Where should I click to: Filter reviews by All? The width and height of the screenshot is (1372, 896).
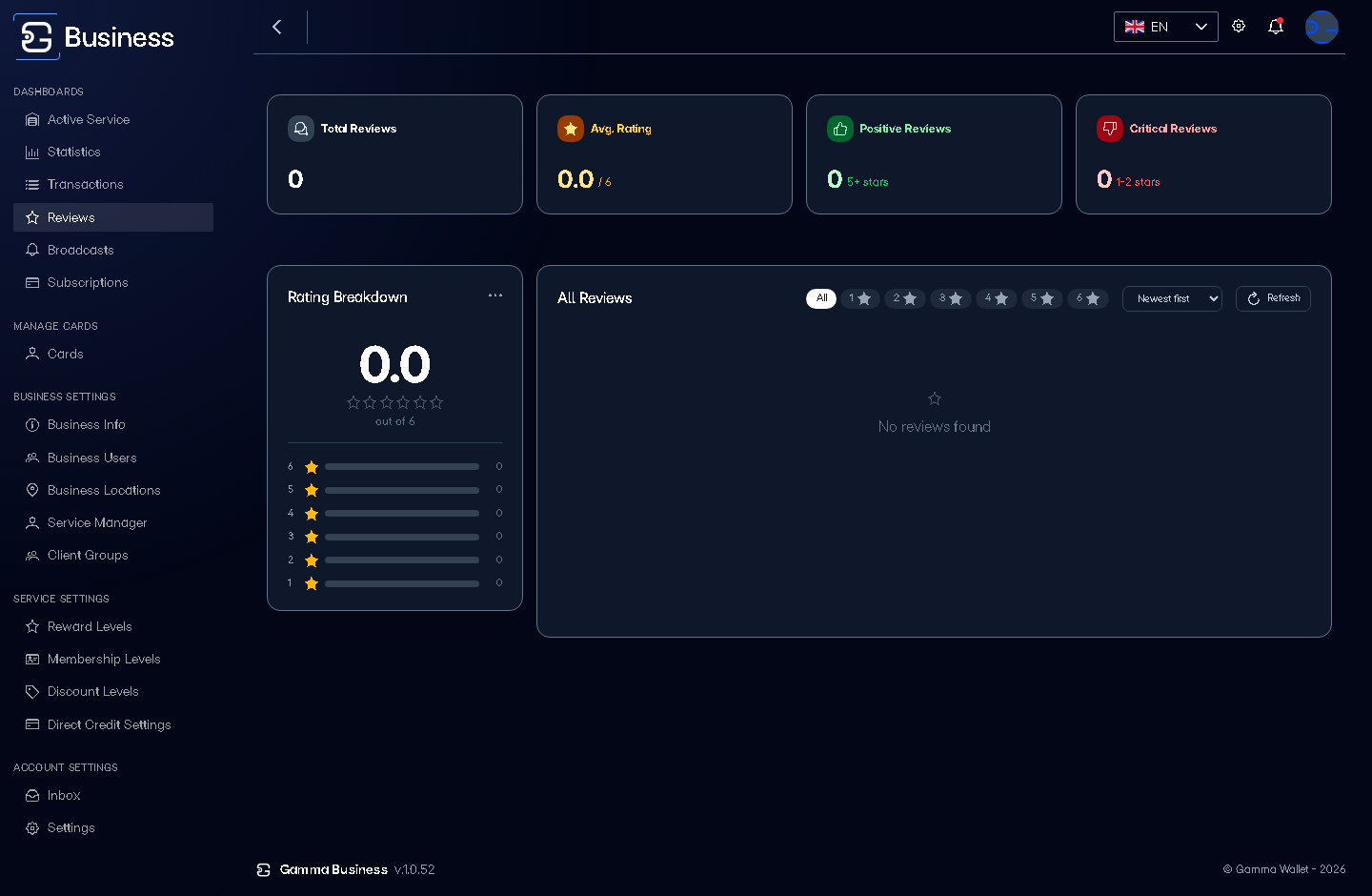point(821,298)
